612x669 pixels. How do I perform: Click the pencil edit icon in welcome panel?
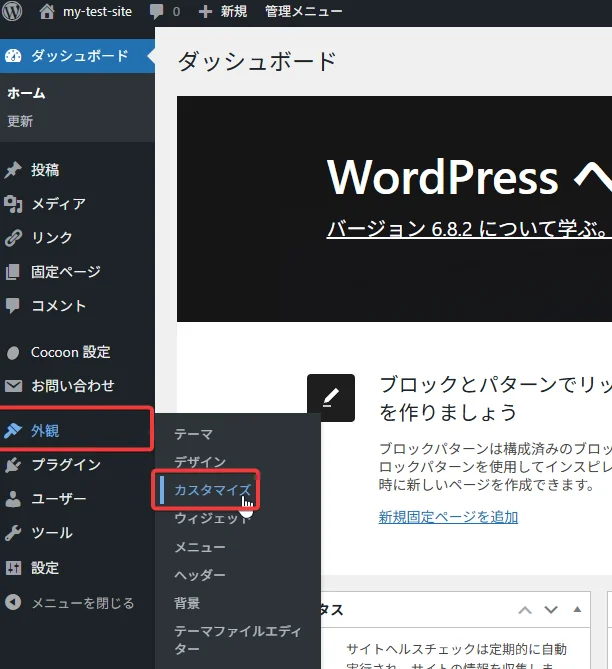331,398
